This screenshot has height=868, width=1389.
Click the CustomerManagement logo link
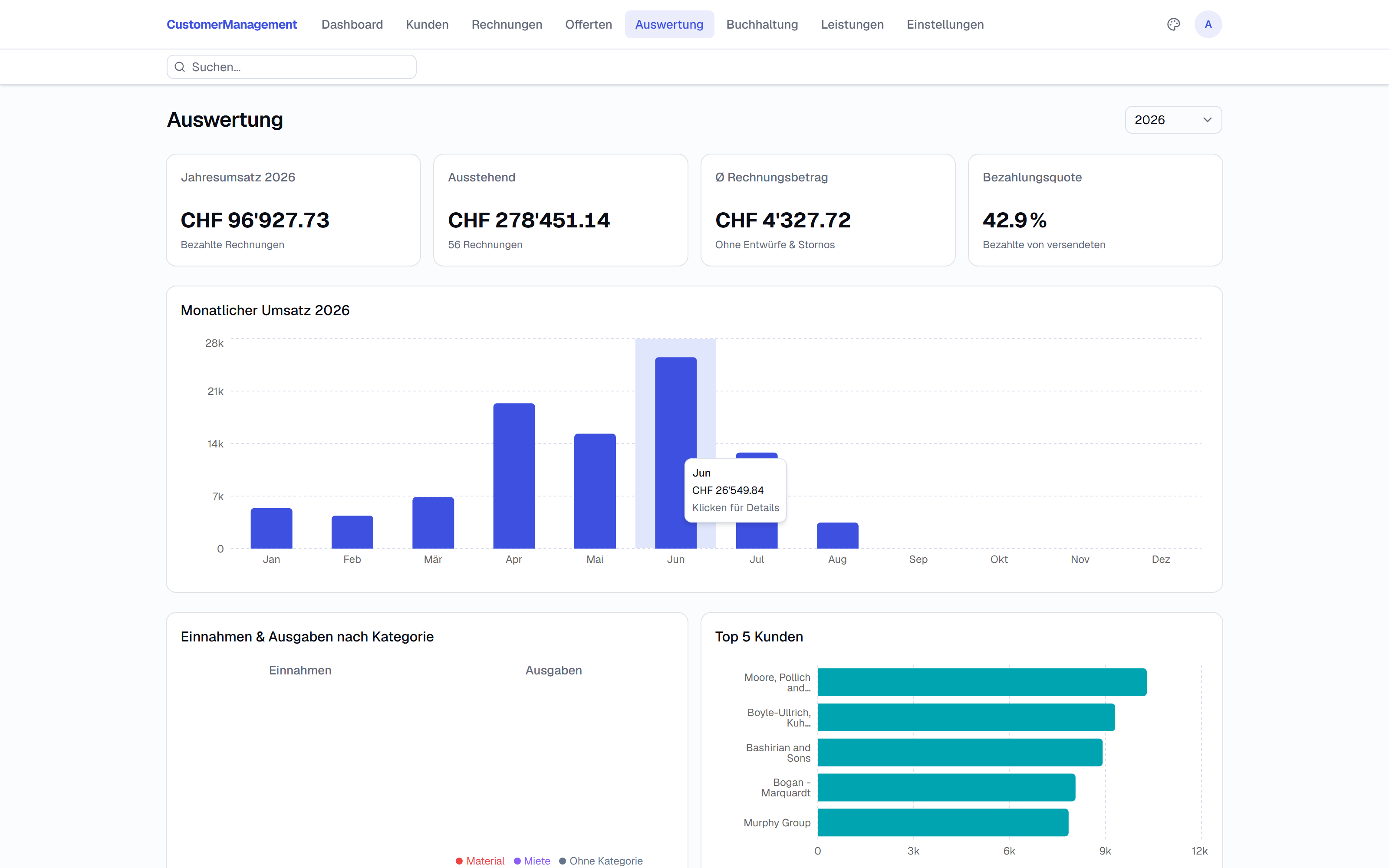pos(232,25)
